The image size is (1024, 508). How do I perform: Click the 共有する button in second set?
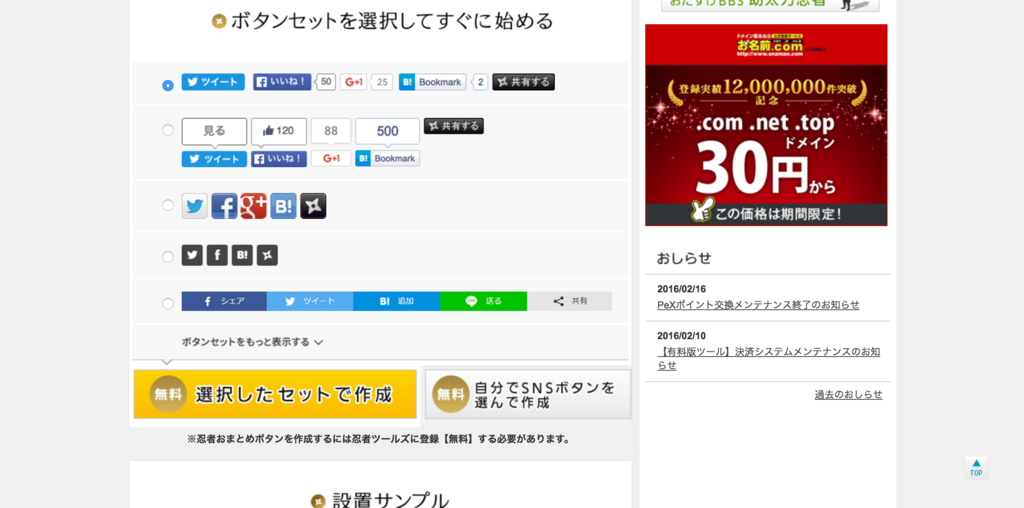point(454,126)
